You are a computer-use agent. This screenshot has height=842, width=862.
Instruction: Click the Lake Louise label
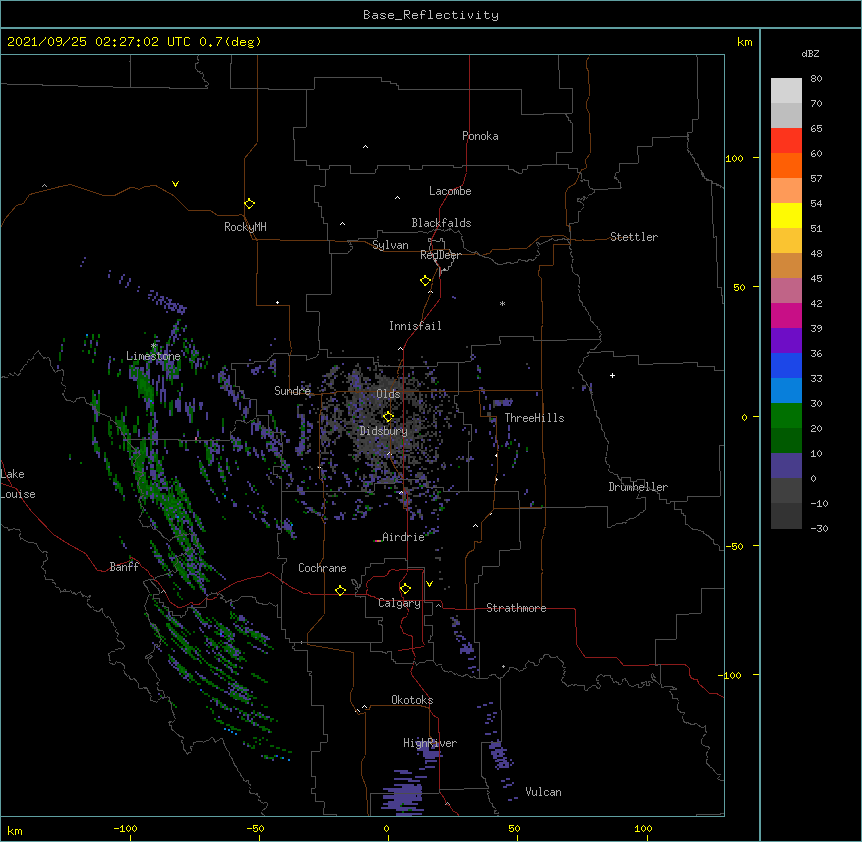click(x=18, y=484)
